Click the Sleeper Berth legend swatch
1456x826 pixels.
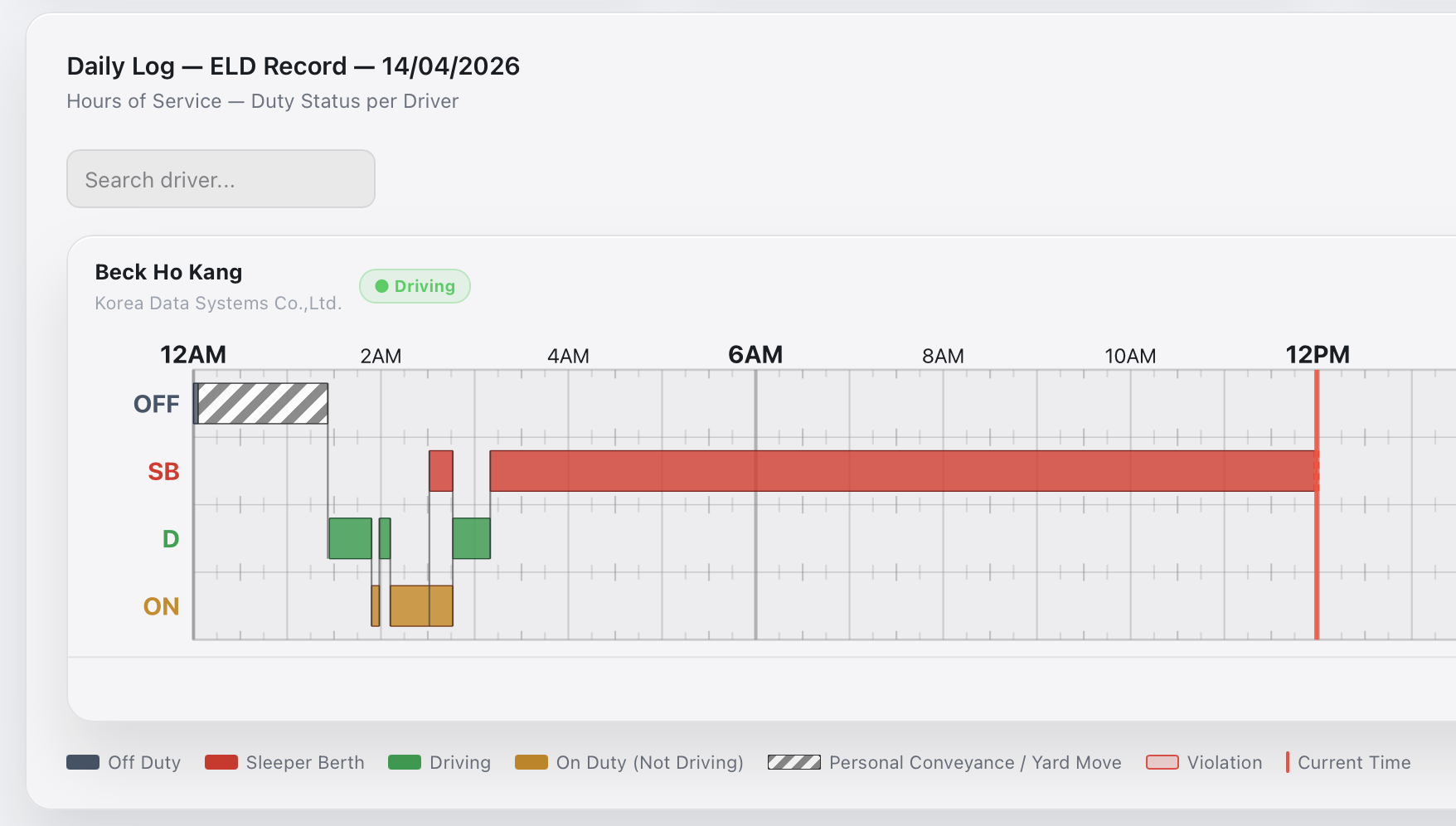220,762
